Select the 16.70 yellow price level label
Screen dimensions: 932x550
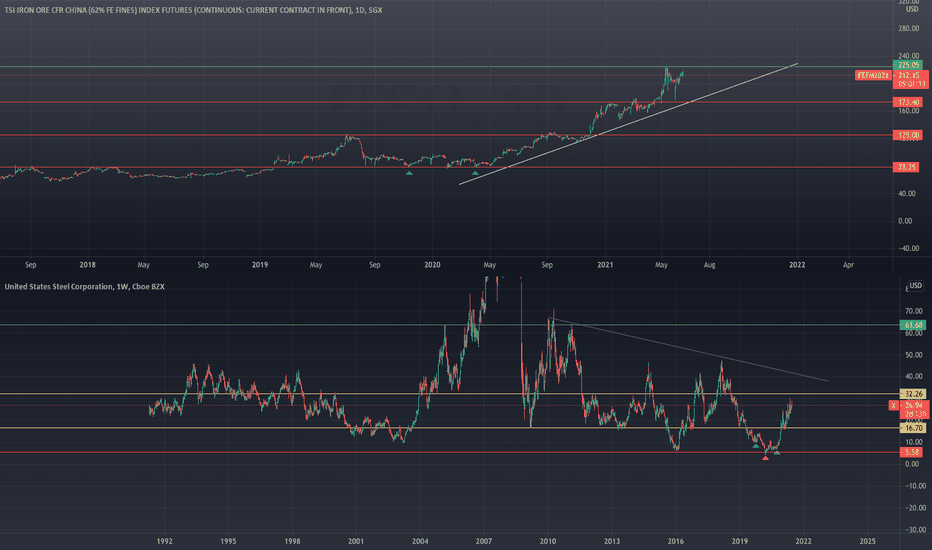point(912,428)
